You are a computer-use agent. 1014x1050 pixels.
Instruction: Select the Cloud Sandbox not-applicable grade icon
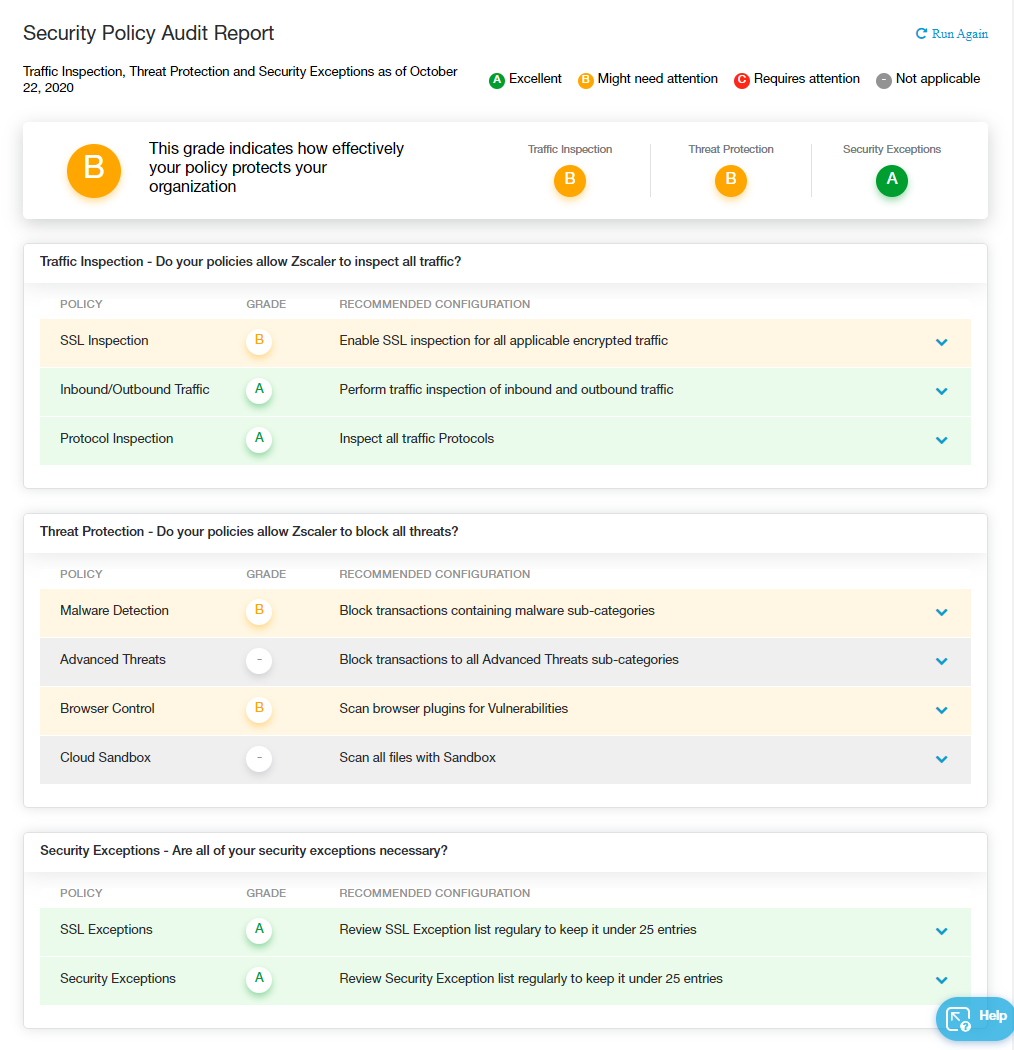click(259, 758)
